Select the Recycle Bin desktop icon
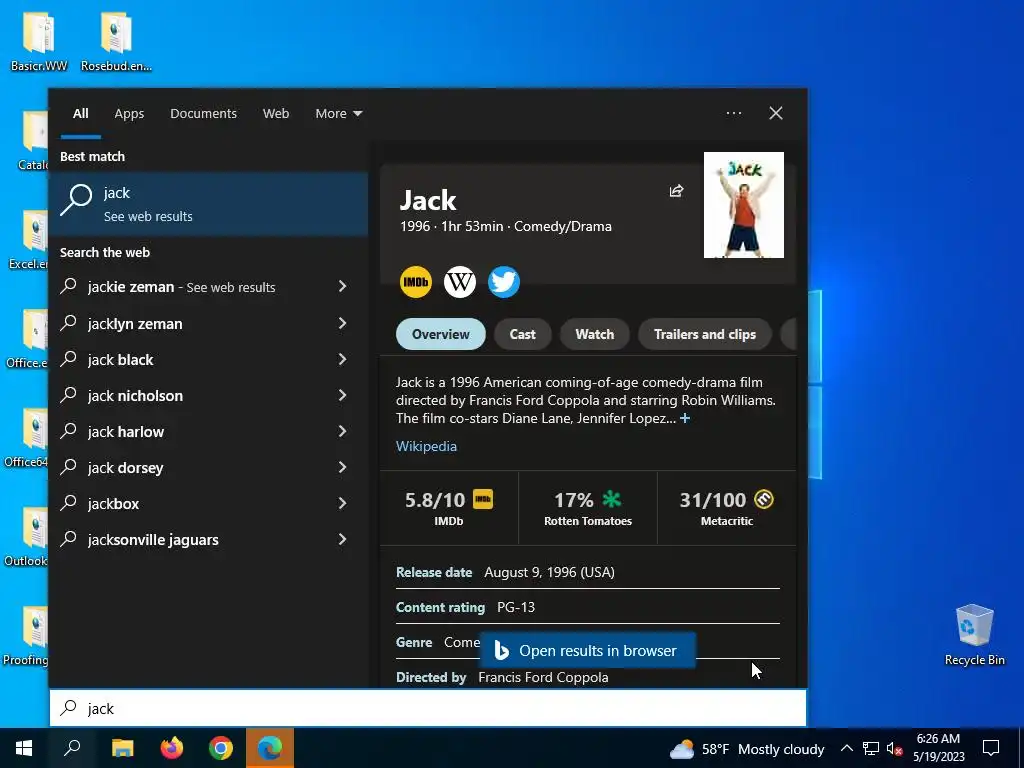This screenshot has height=768, width=1024. (974, 635)
